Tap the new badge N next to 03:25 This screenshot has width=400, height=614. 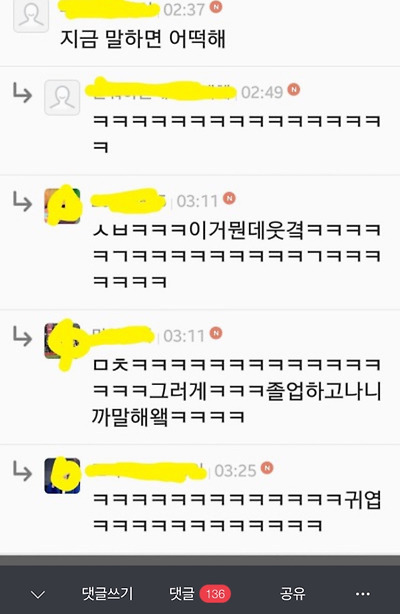[267, 468]
